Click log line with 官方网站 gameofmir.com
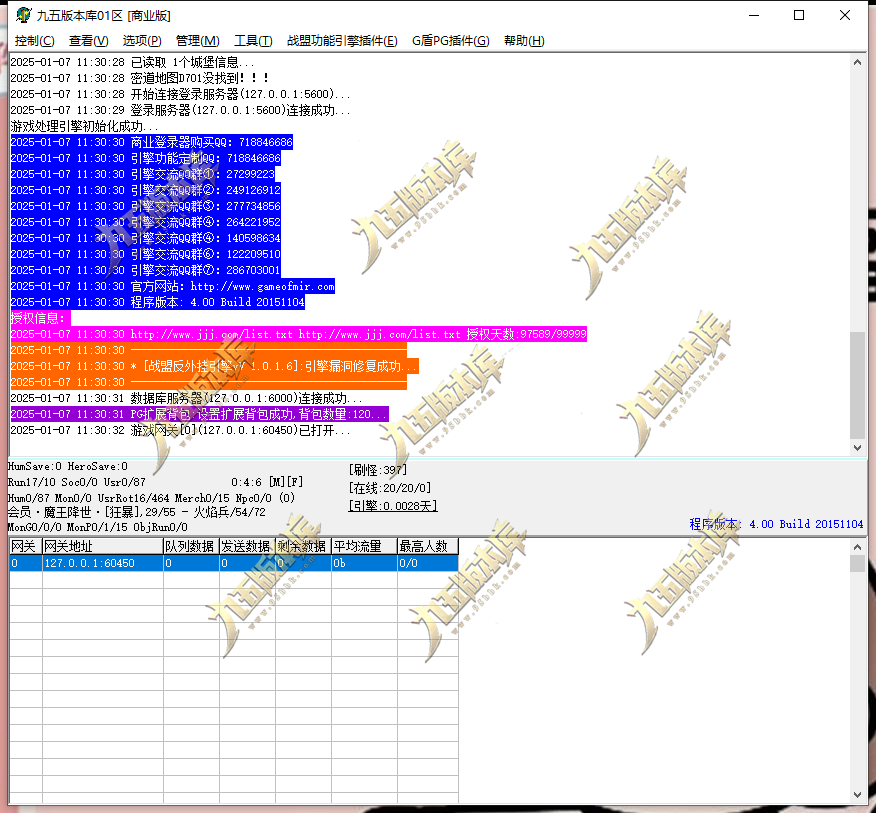 pos(173,286)
